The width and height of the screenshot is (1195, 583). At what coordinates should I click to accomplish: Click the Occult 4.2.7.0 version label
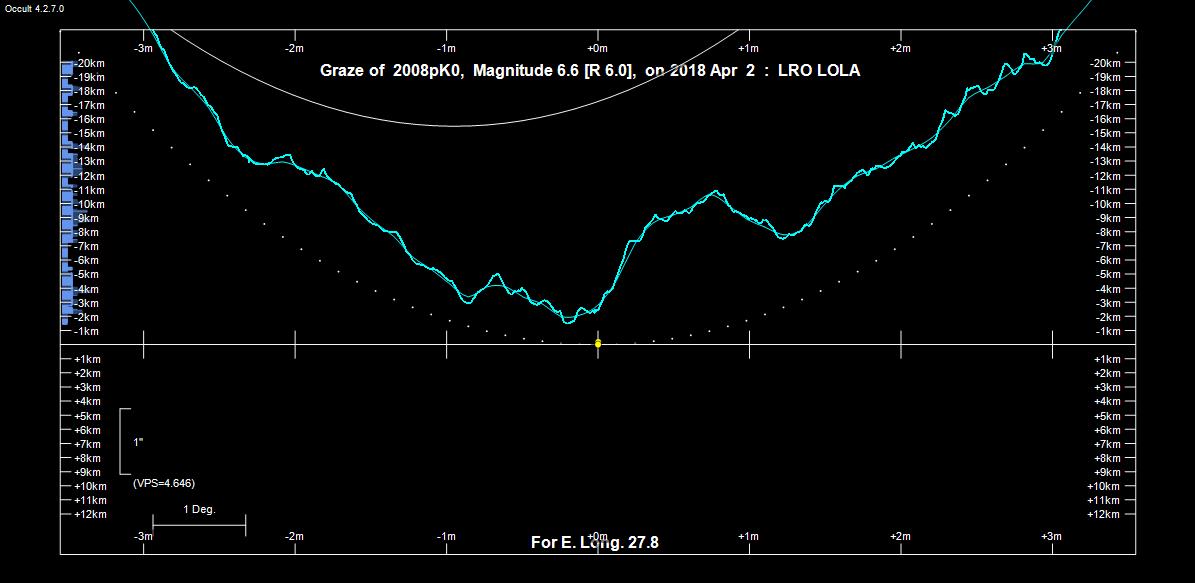[x=35, y=9]
